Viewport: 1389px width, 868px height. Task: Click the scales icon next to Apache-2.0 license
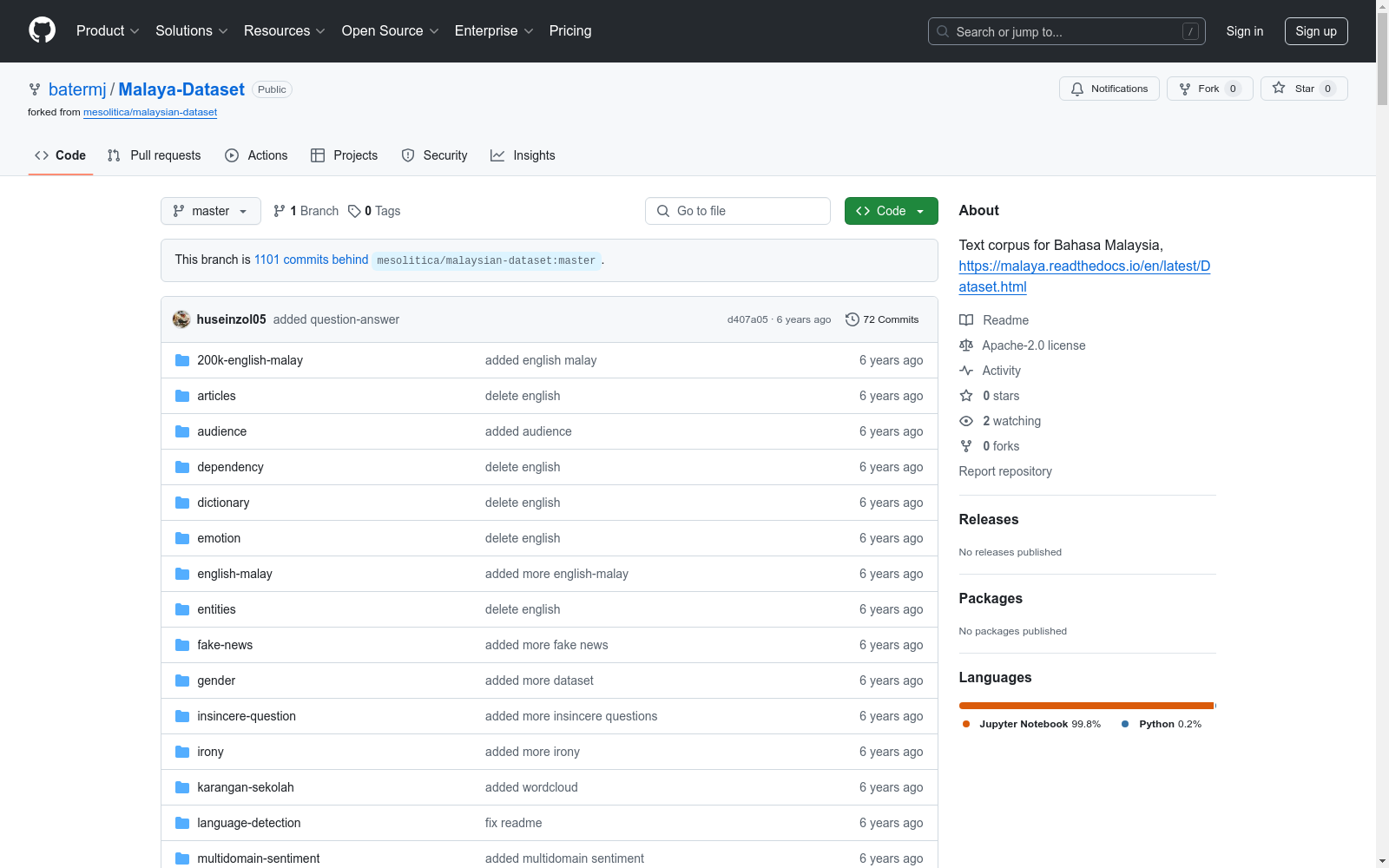click(966, 345)
